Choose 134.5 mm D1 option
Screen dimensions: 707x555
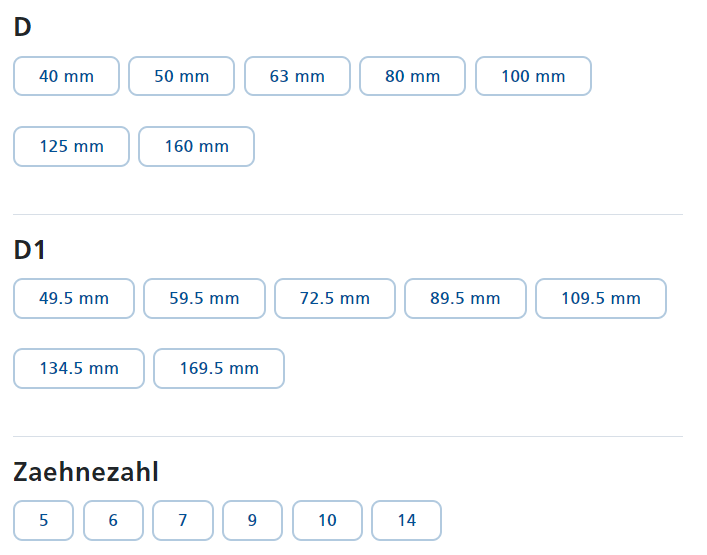79,368
